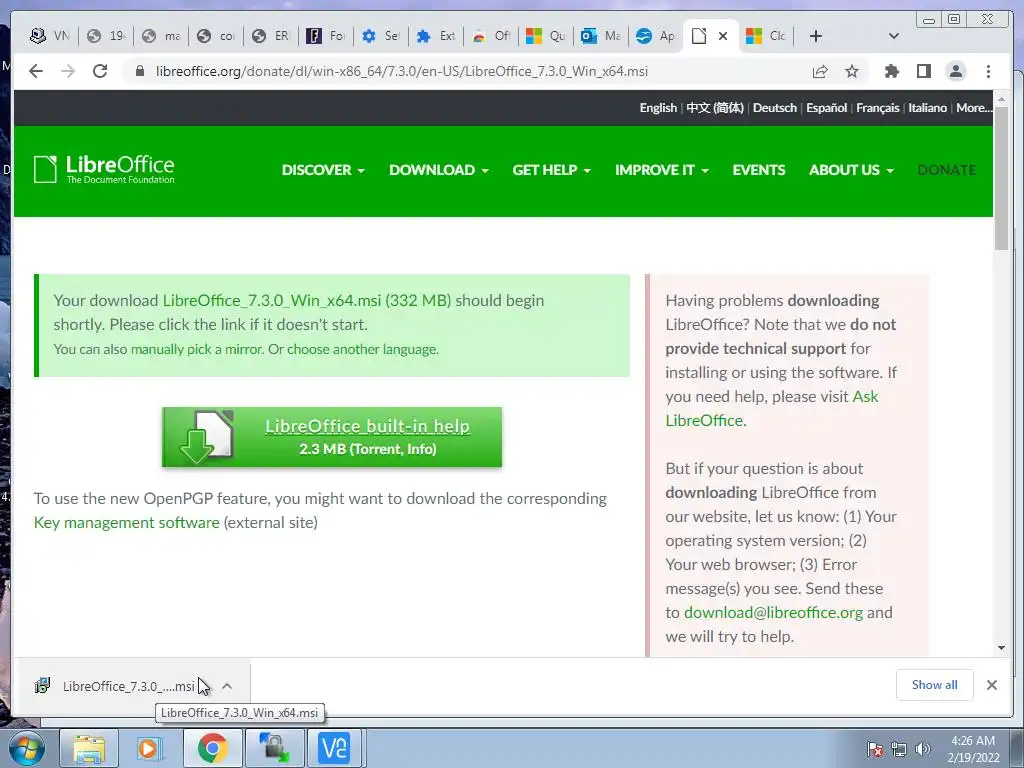Bookmark this page with the star icon
The height and width of the screenshot is (768, 1024).
852,71
